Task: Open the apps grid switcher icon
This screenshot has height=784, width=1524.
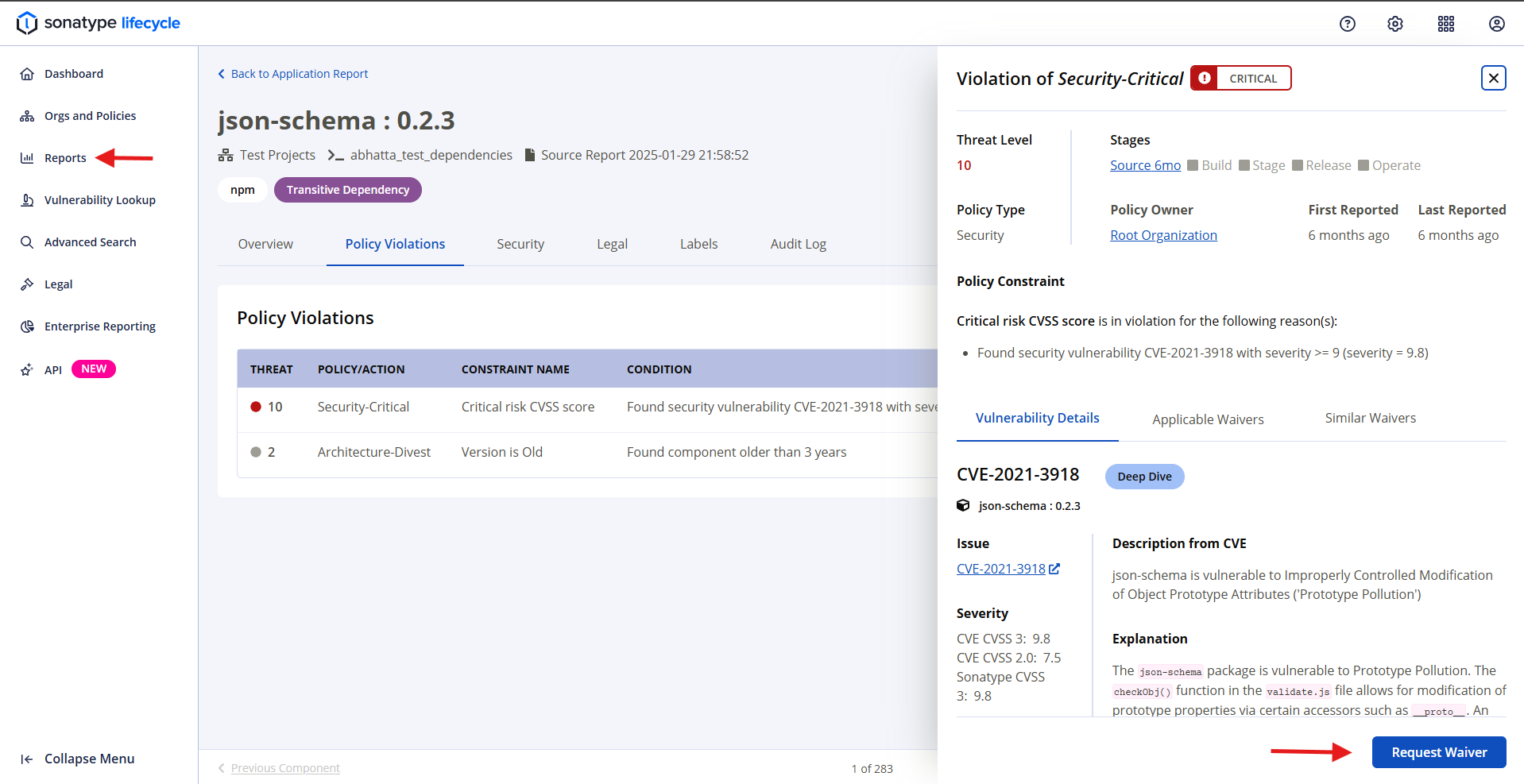Action: (1446, 24)
